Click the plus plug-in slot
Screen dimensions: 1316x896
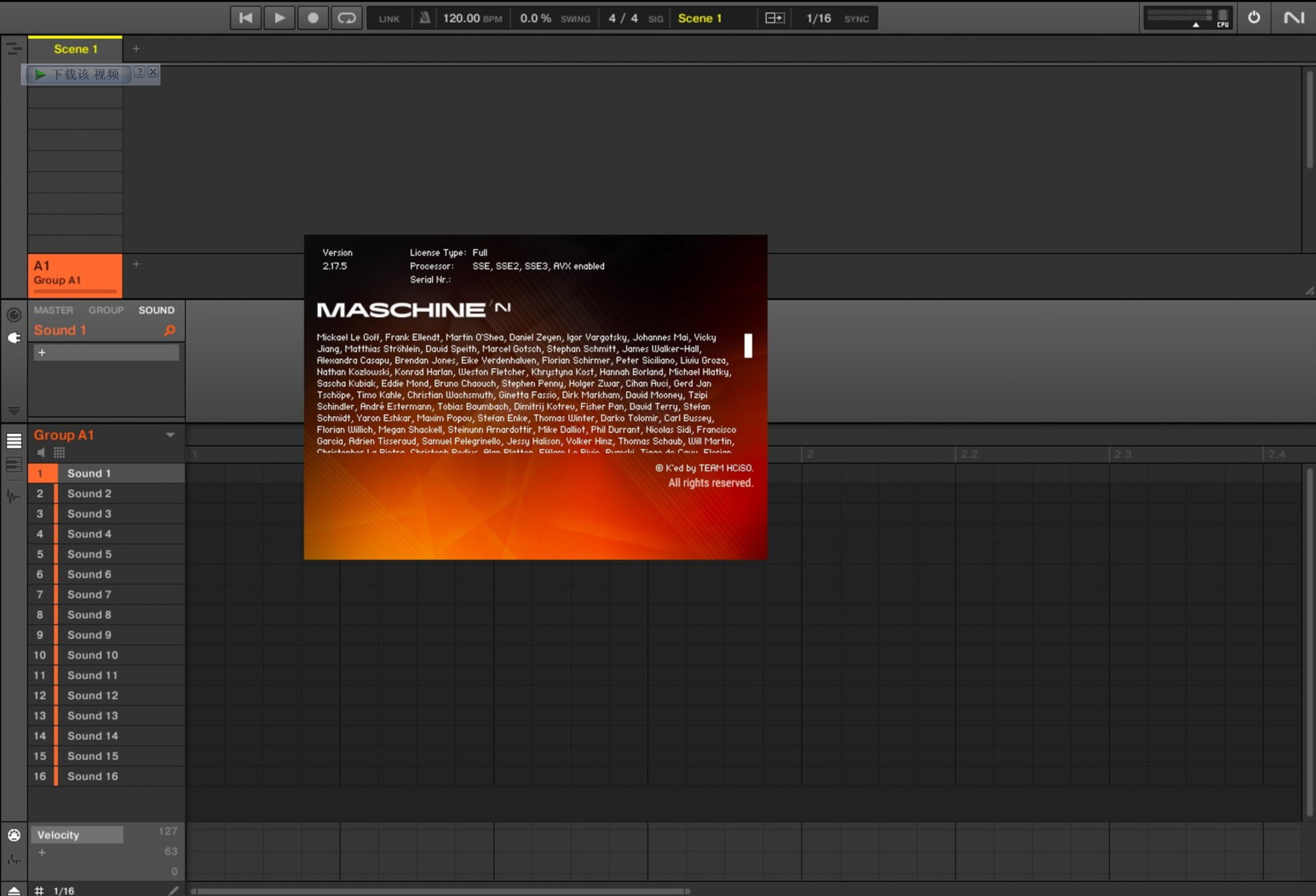106,353
